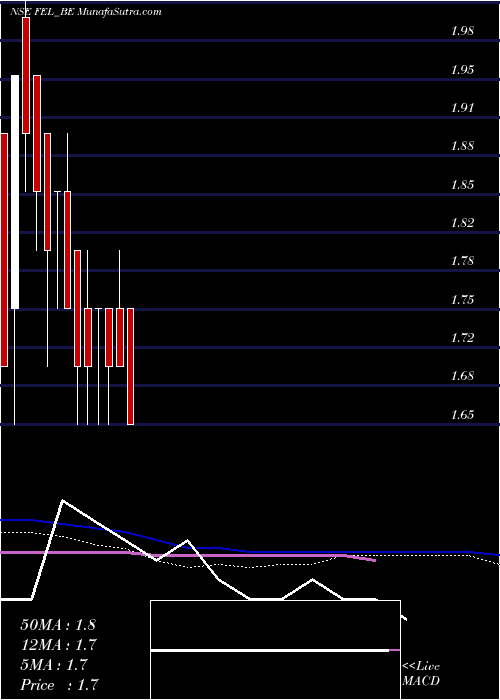Select the 1.95 price axis label
This screenshot has height=700, width=500.
(x=462, y=70)
